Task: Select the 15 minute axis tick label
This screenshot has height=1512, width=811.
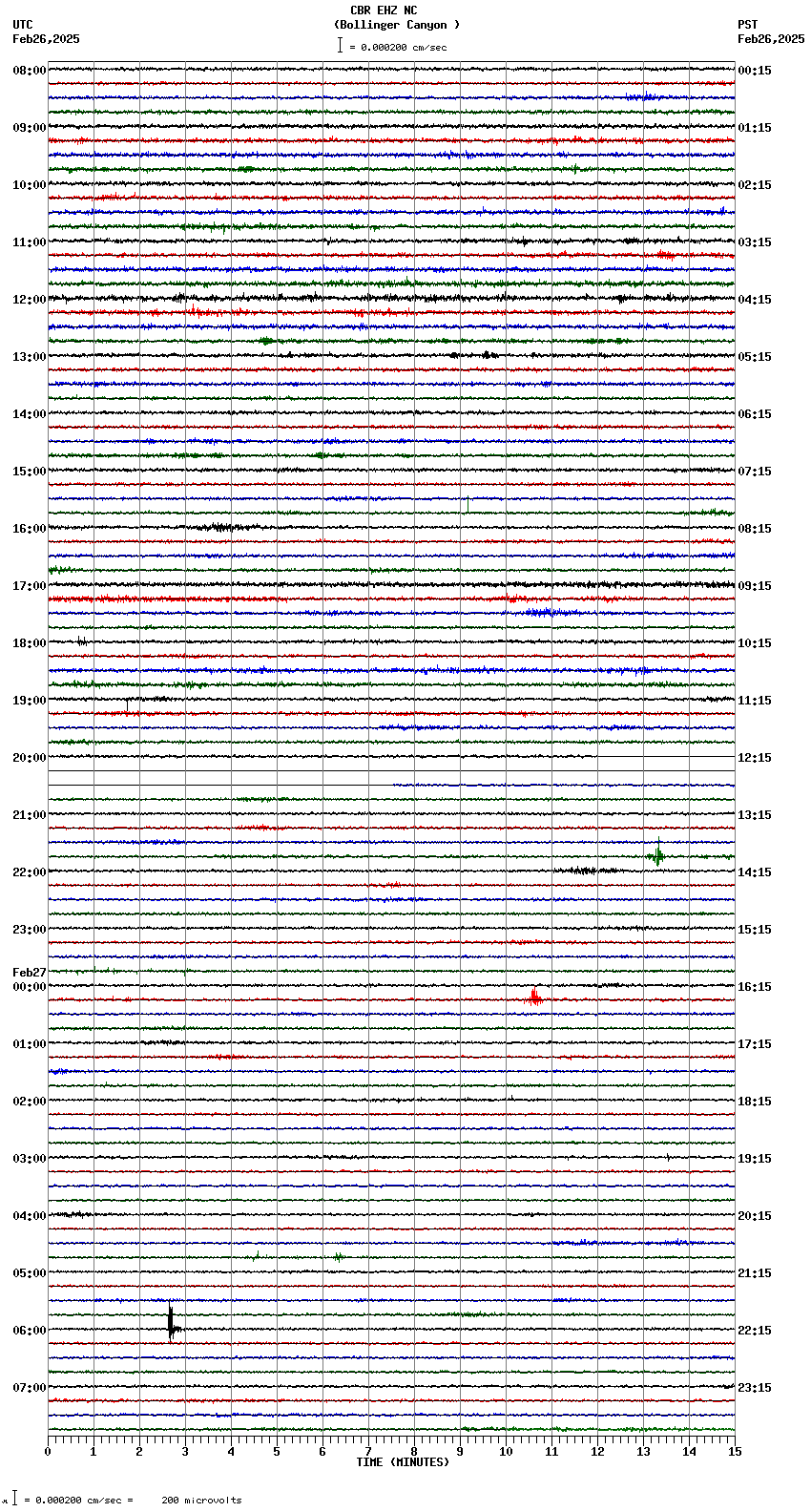Action: (x=735, y=1452)
